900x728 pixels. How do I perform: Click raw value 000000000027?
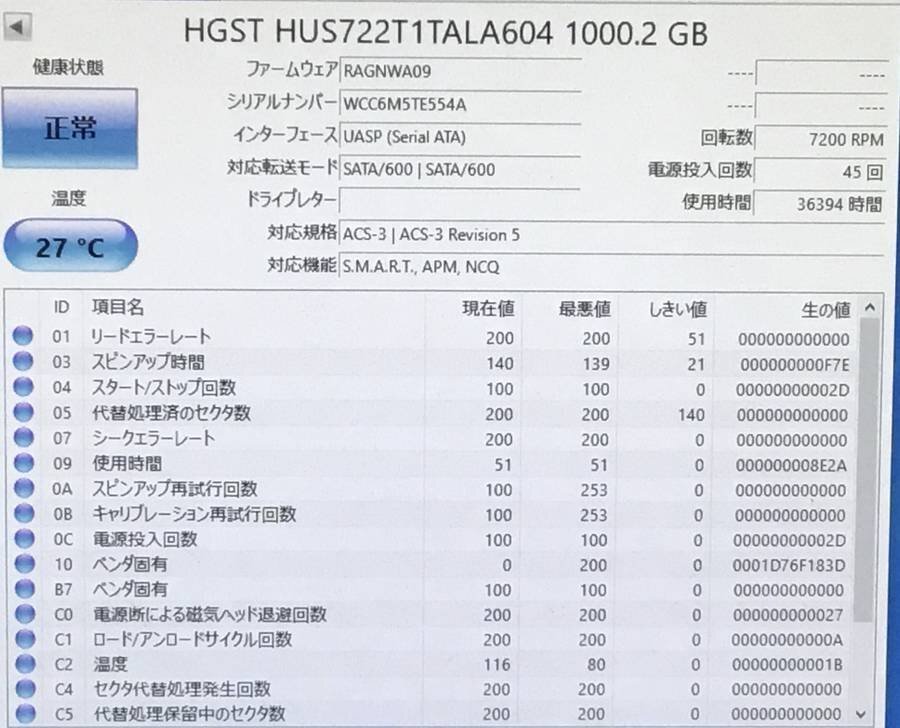pyautogui.click(x=788, y=615)
